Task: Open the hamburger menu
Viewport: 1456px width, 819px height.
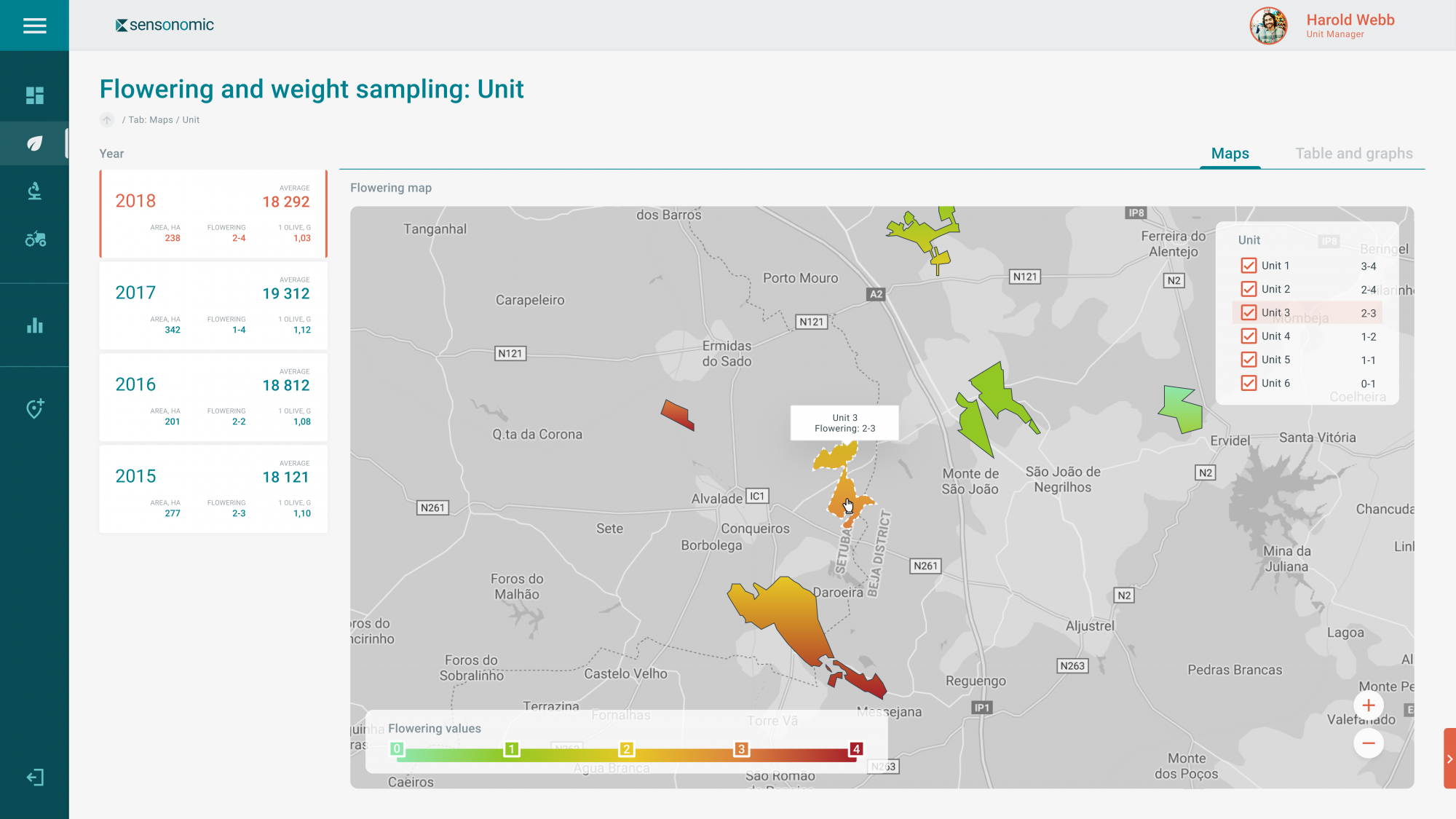Action: pyautogui.click(x=34, y=25)
